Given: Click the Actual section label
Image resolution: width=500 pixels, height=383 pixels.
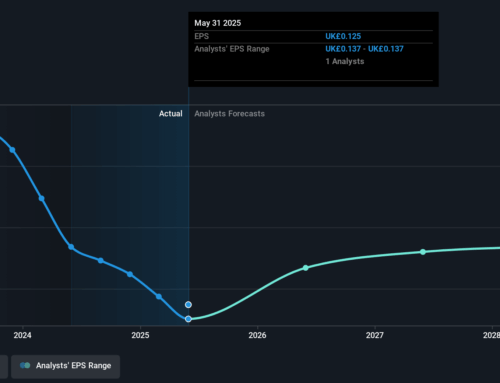Looking at the screenshot, I should pos(171,114).
